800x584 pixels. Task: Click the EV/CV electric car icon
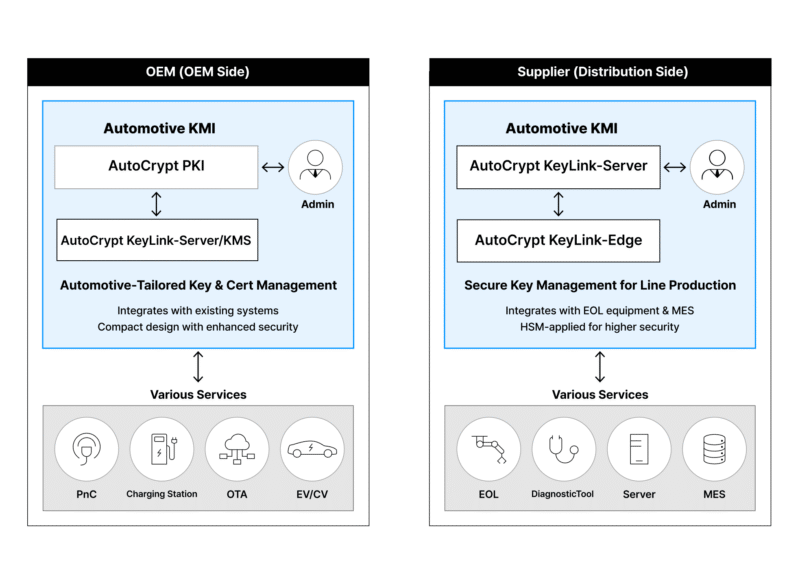click(x=312, y=449)
